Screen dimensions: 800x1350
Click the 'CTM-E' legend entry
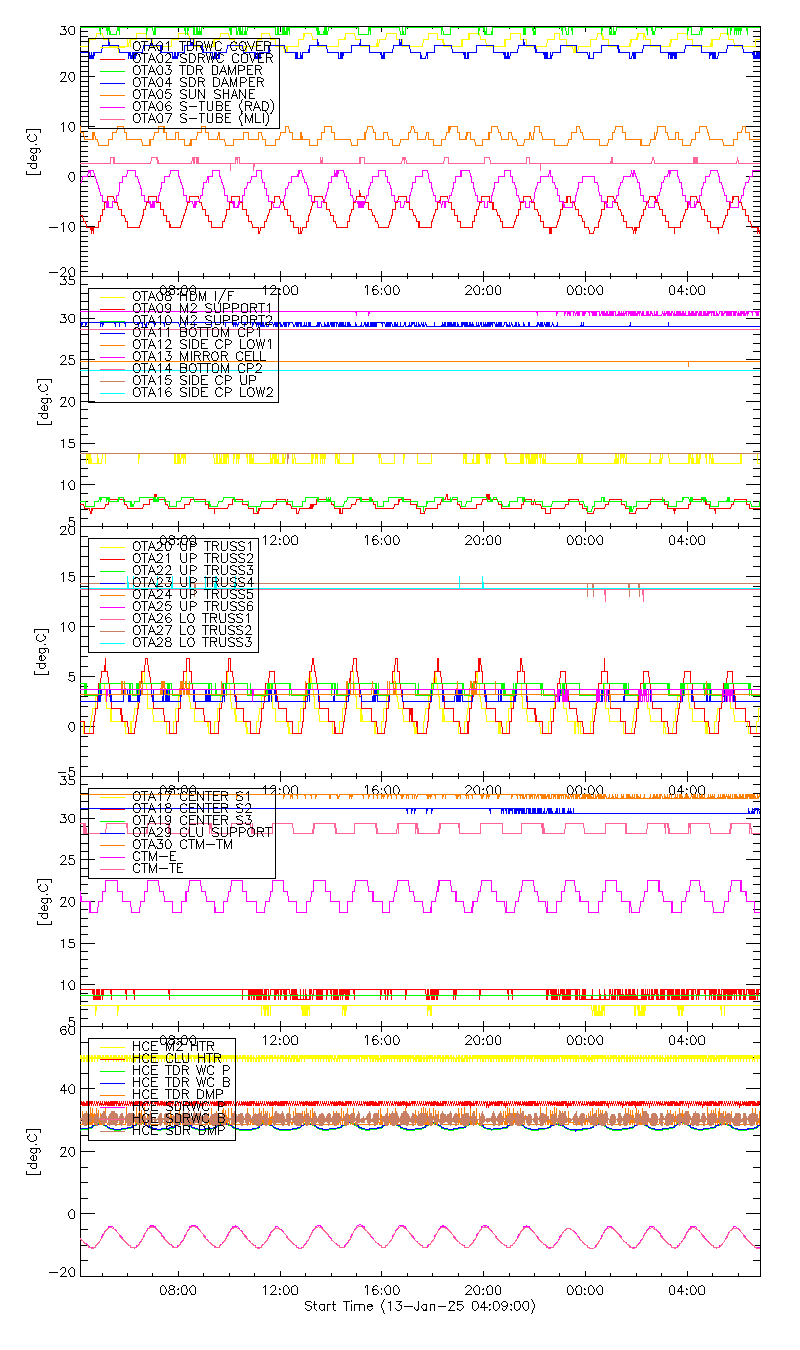pyautogui.click(x=152, y=855)
